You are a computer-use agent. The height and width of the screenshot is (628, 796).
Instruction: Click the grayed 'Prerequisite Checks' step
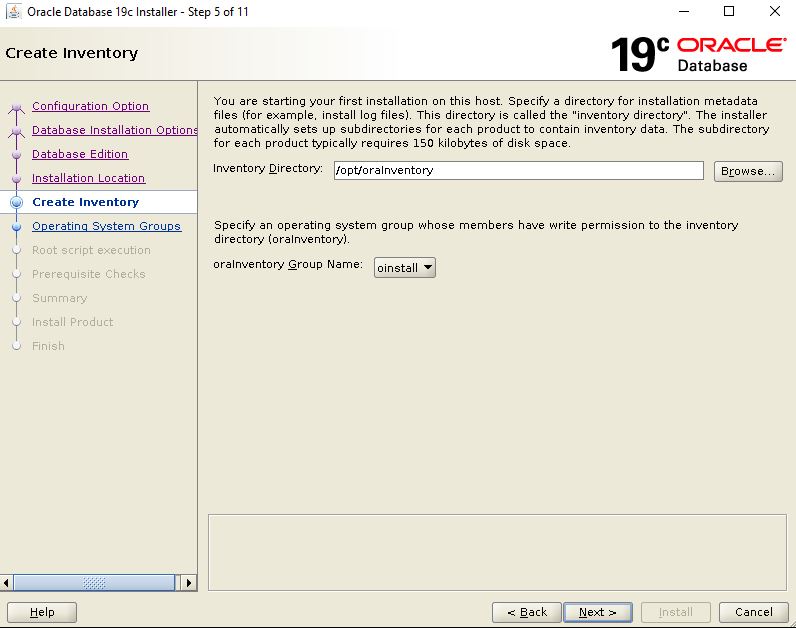point(89,274)
